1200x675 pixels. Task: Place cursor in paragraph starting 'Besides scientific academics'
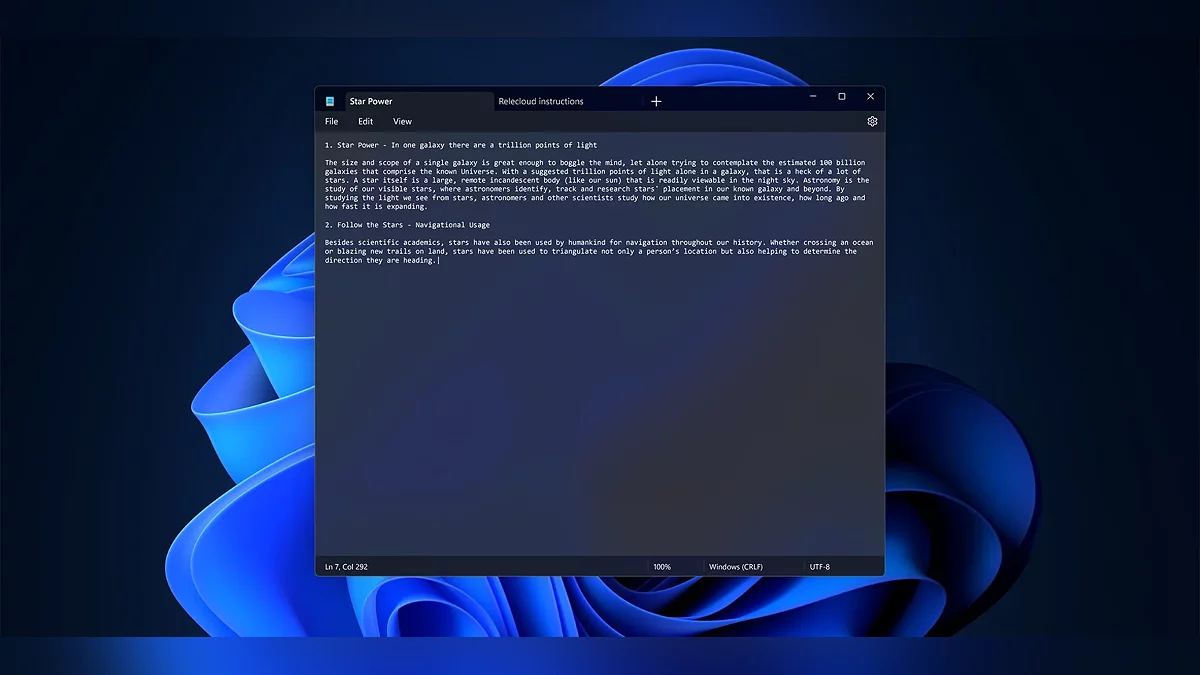(597, 251)
